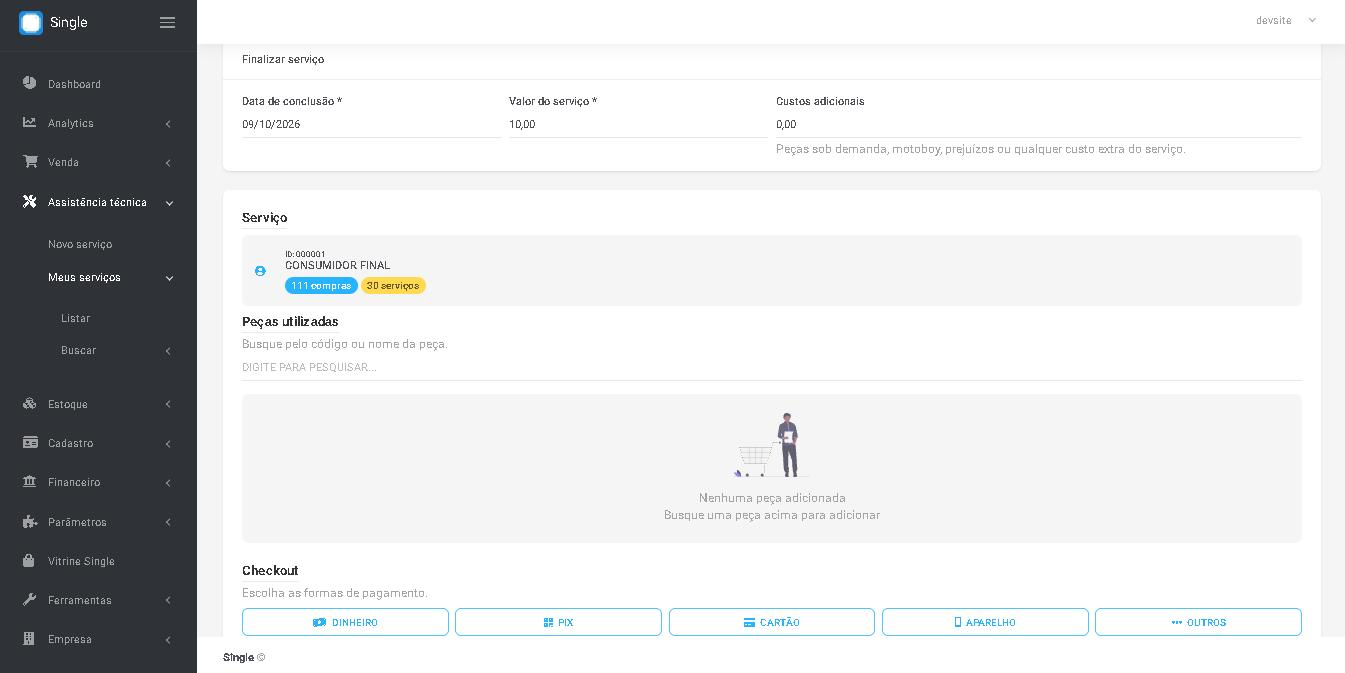Click the Valor do serviço field
The width and height of the screenshot is (1345, 673).
click(x=638, y=125)
